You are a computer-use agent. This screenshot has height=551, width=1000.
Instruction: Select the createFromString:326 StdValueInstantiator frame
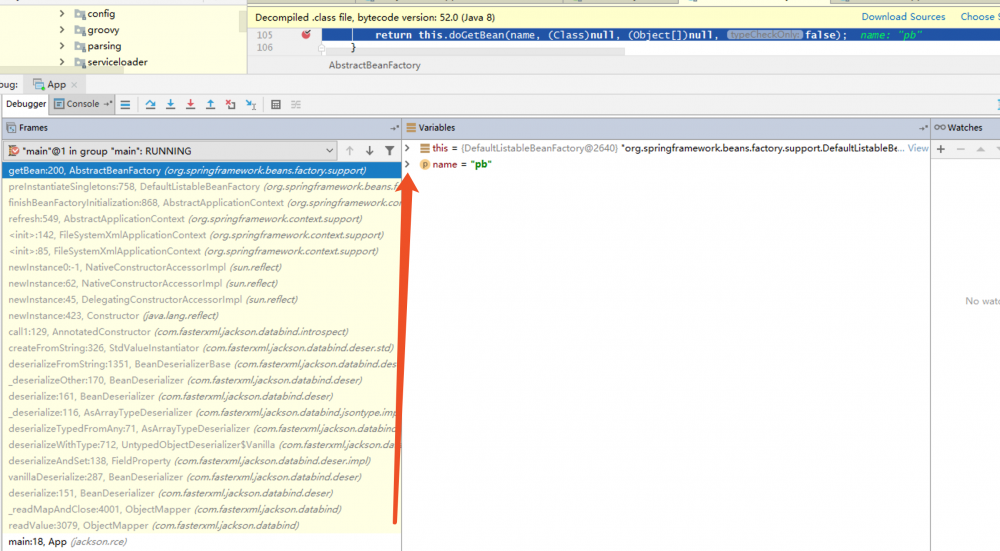click(202, 348)
